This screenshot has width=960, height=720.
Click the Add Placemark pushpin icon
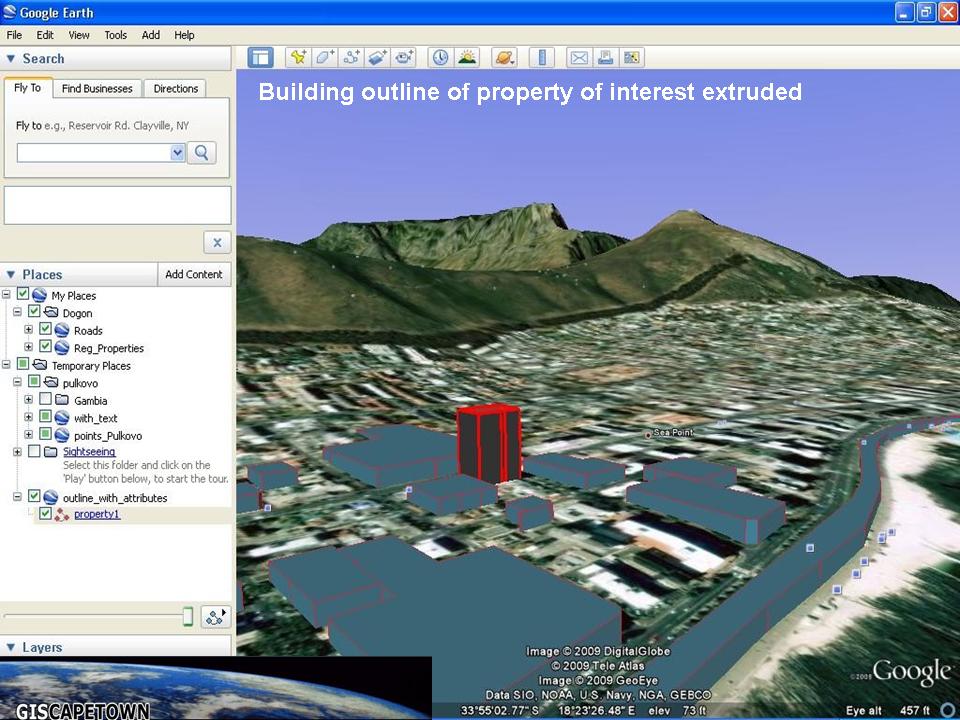click(x=298, y=58)
